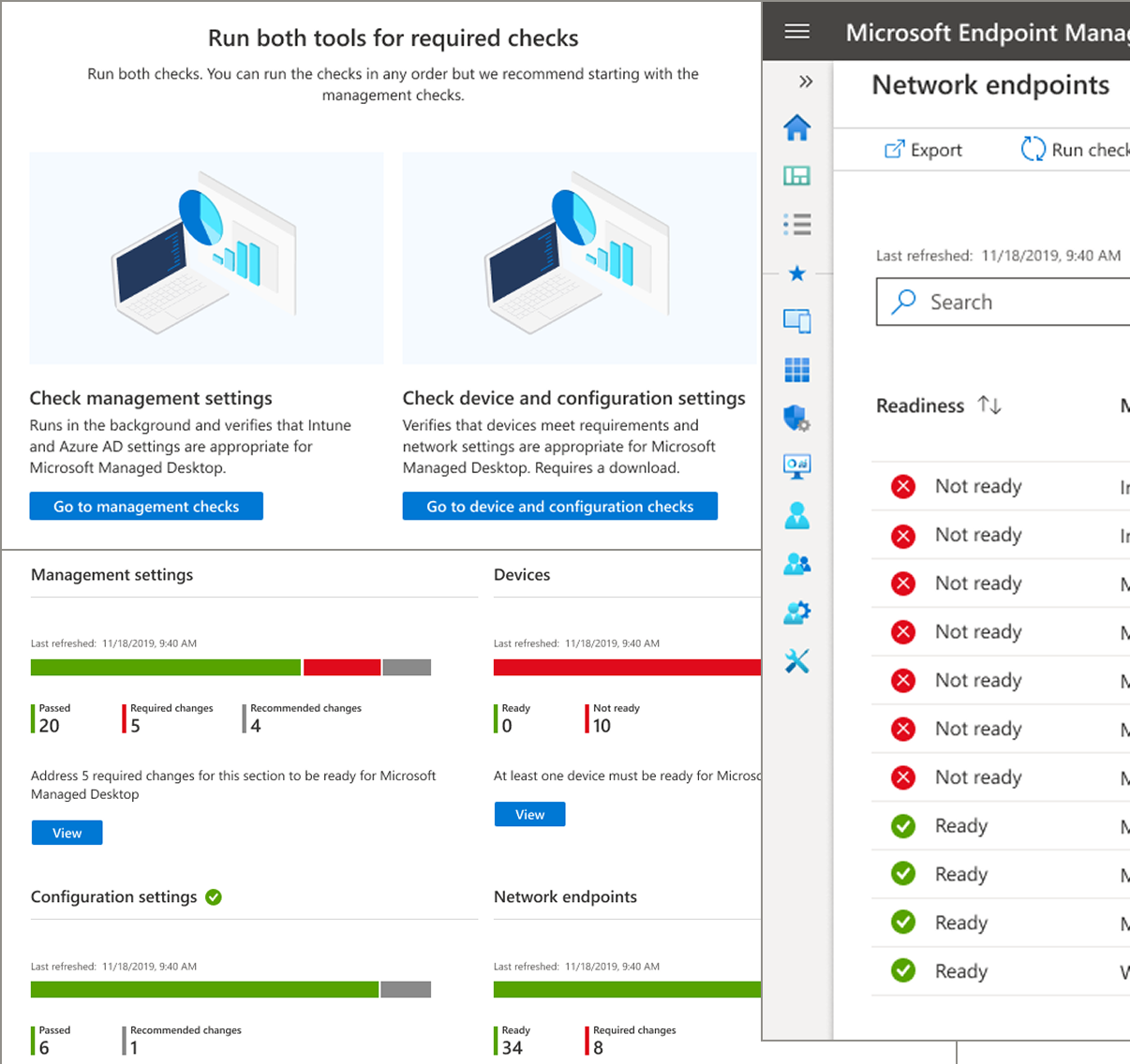1130x1064 pixels.
Task: Expand the sidebar with double chevron
Action: coord(806,81)
